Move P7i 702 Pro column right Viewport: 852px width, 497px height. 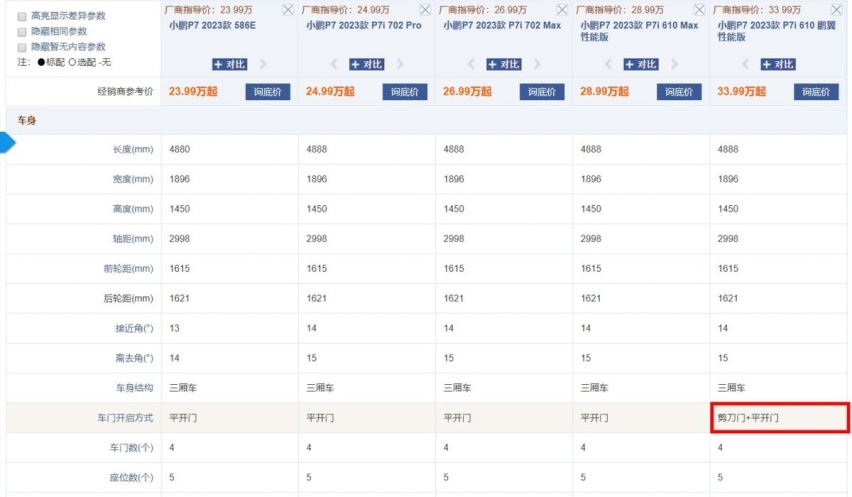pos(400,64)
